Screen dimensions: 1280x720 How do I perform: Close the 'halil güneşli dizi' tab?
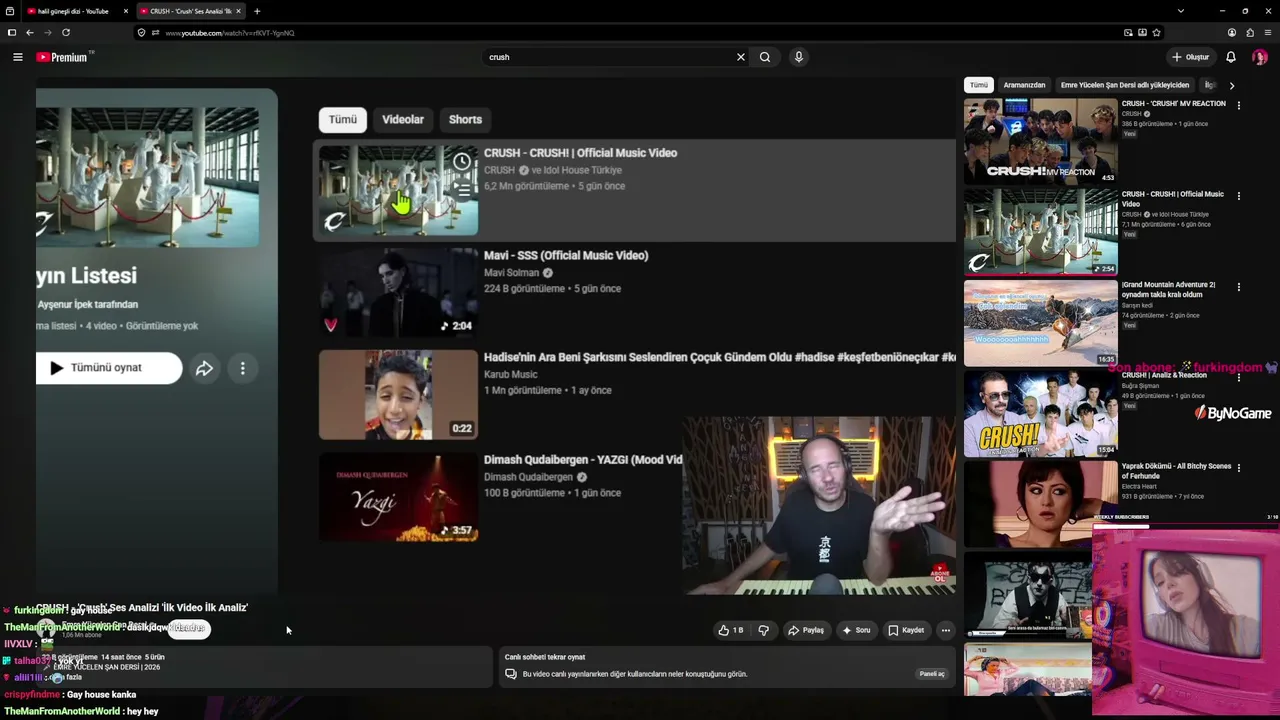126,11
